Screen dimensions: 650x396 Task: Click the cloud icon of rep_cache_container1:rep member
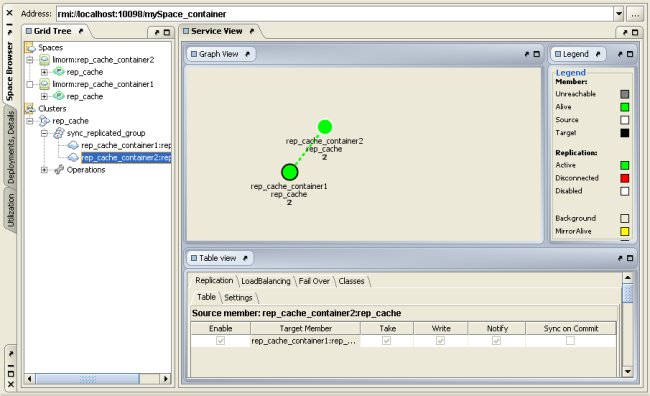click(x=73, y=145)
